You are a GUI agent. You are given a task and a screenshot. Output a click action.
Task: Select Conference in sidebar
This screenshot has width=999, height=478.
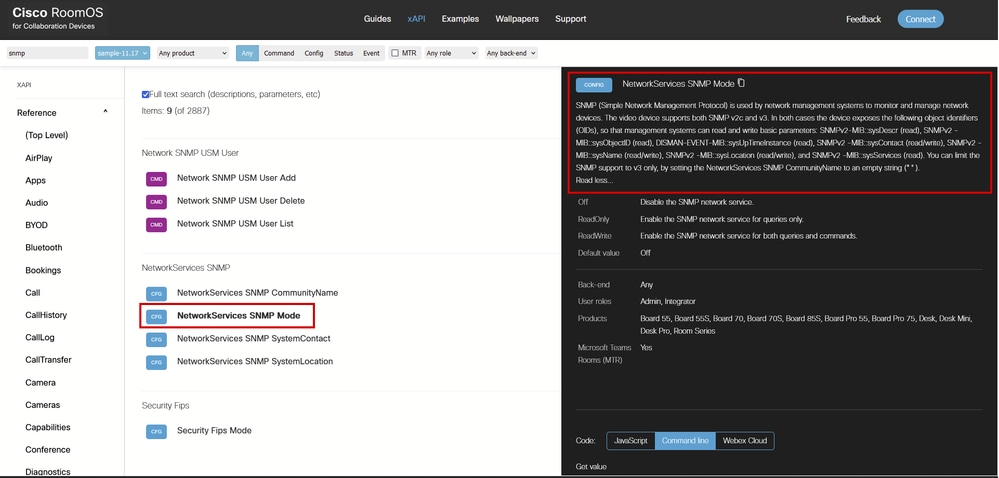click(48, 449)
